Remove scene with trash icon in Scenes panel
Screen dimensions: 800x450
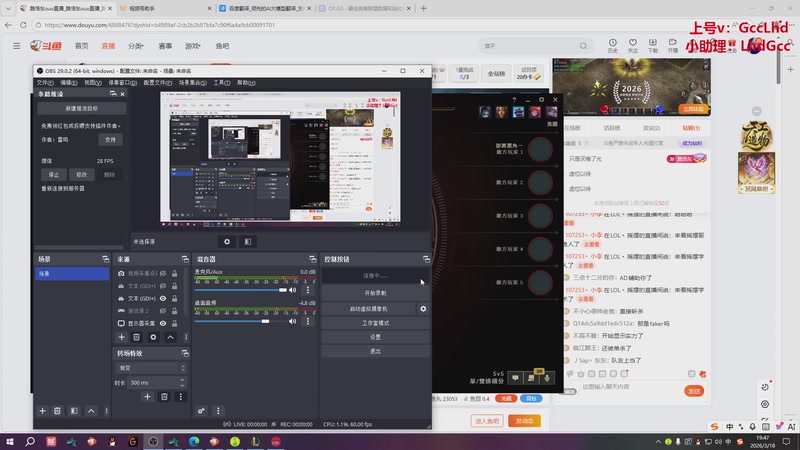coord(57,411)
